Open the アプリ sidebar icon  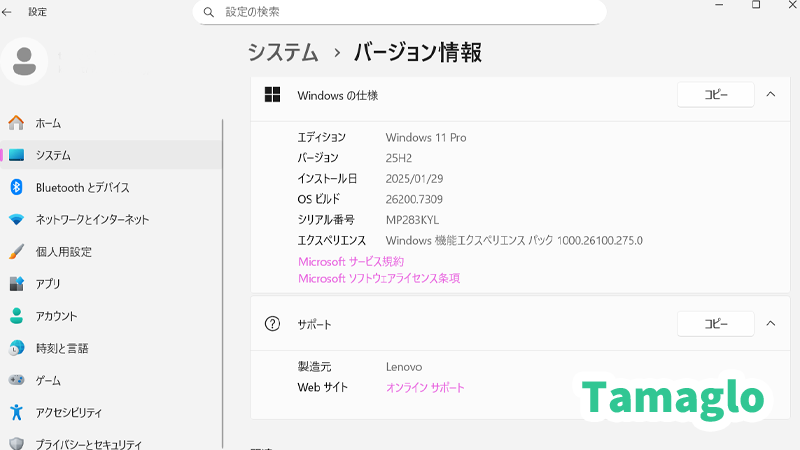[x=16, y=284]
